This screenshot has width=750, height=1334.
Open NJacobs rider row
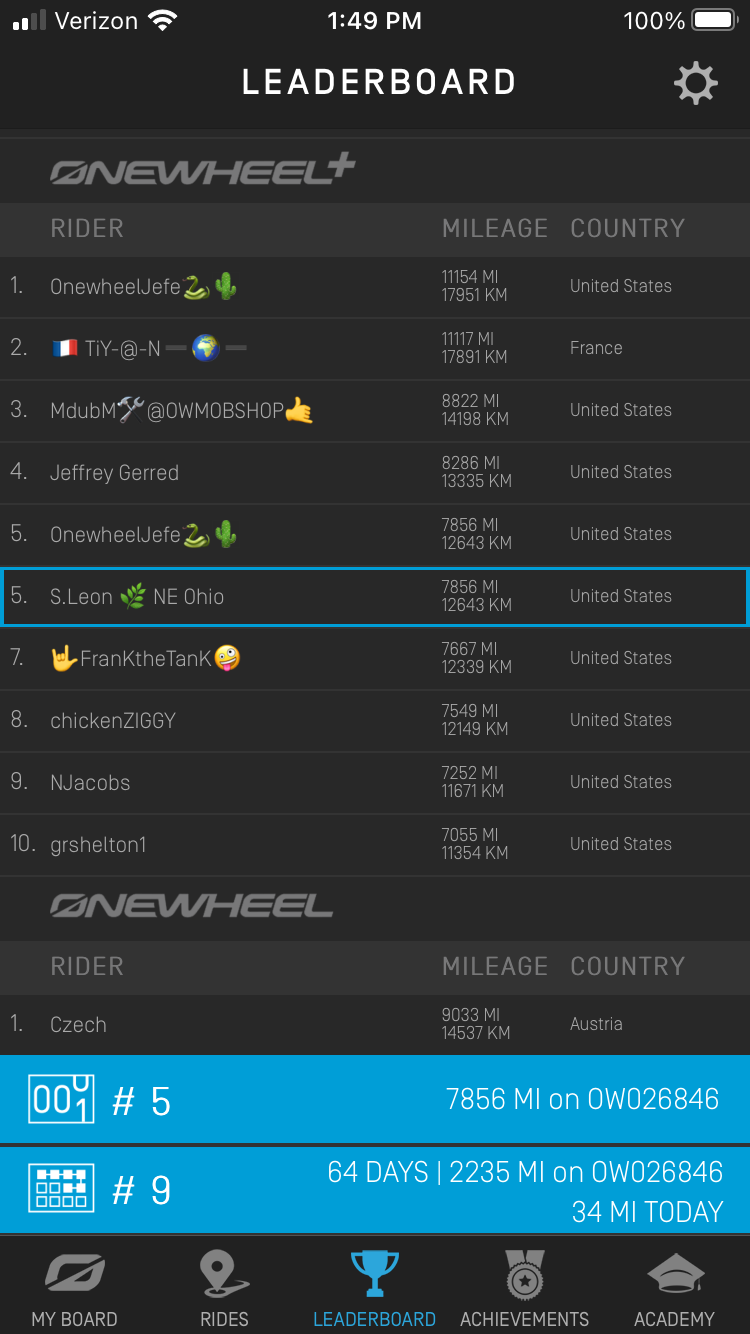click(x=90, y=782)
